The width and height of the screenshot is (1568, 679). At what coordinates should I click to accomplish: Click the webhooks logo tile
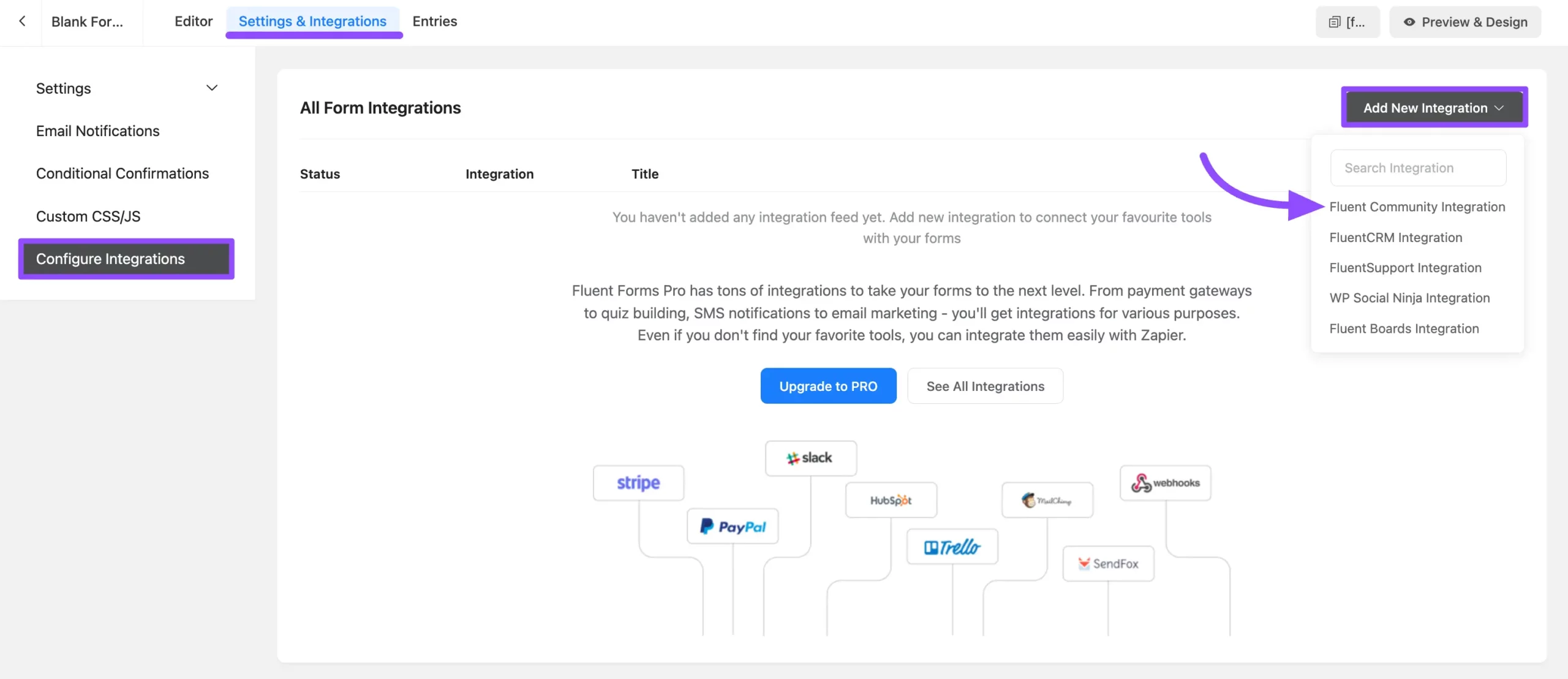pos(1165,483)
